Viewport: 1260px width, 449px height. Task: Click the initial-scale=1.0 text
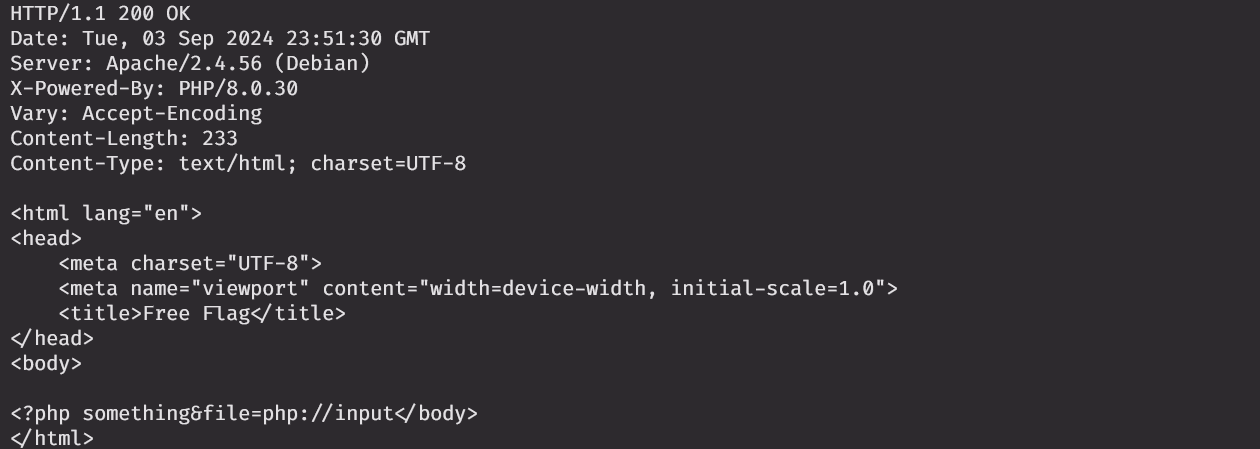[x=773, y=289]
